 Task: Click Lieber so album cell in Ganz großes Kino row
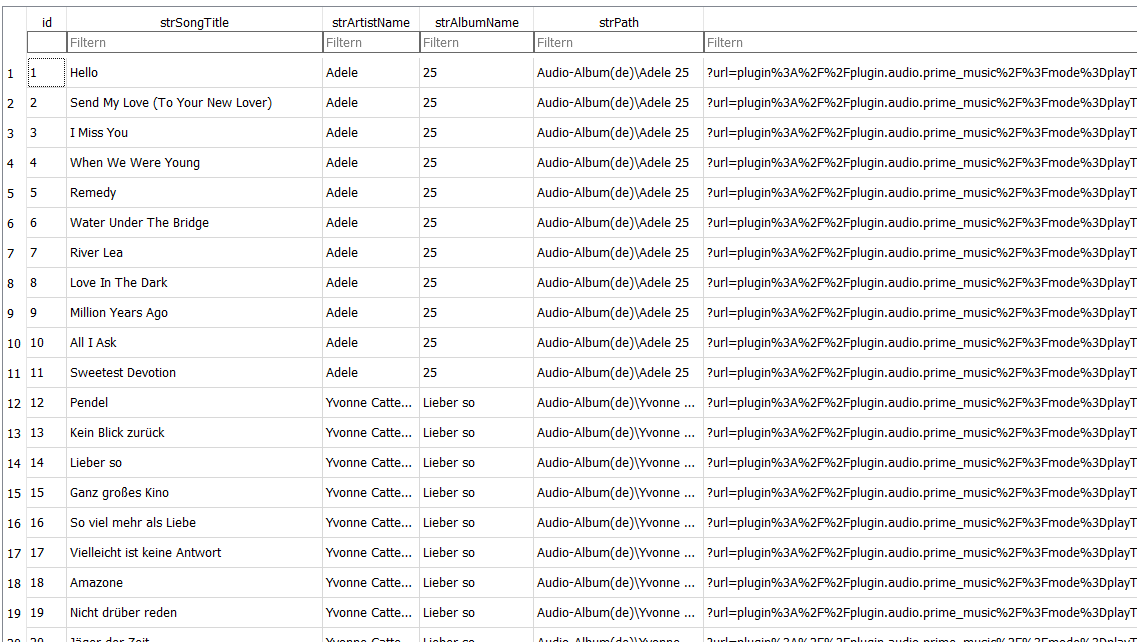coord(476,493)
